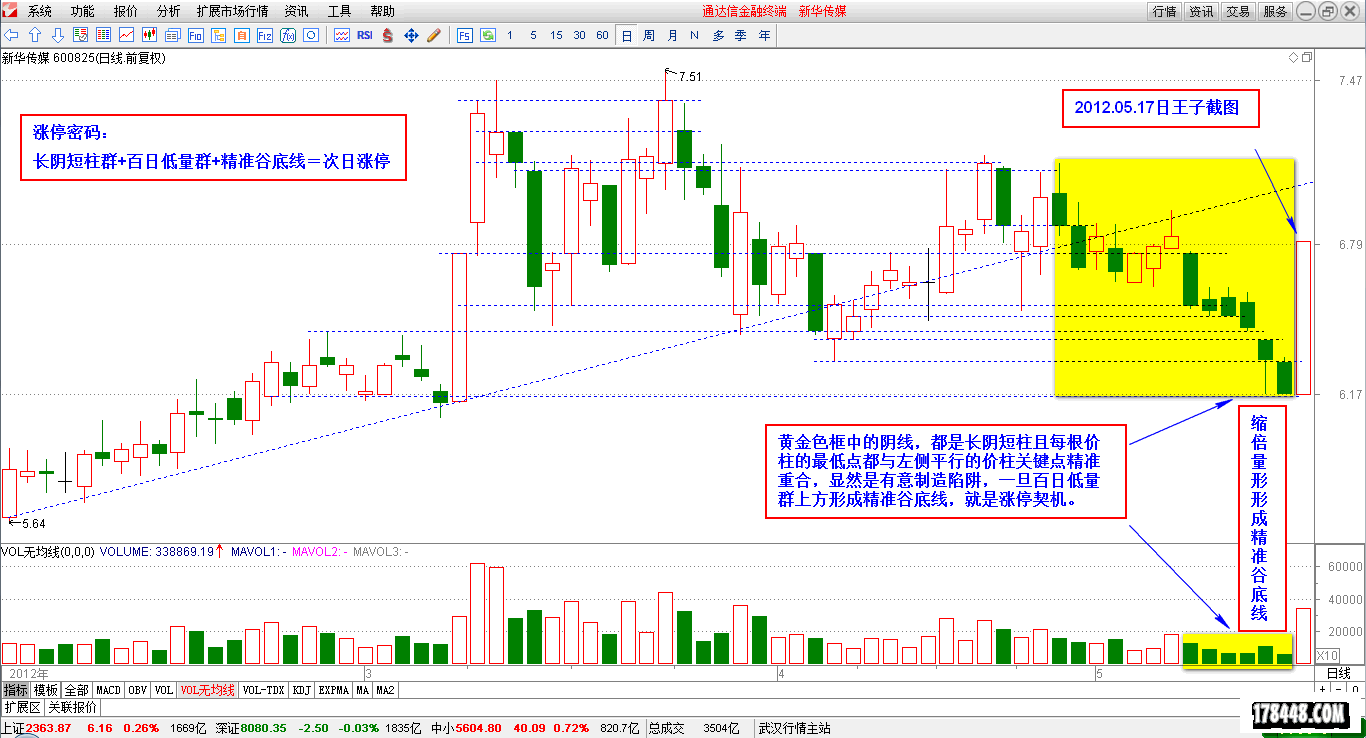Click the 日线 label at bottom right
Screen dimensions: 1366x738
tap(1339, 673)
